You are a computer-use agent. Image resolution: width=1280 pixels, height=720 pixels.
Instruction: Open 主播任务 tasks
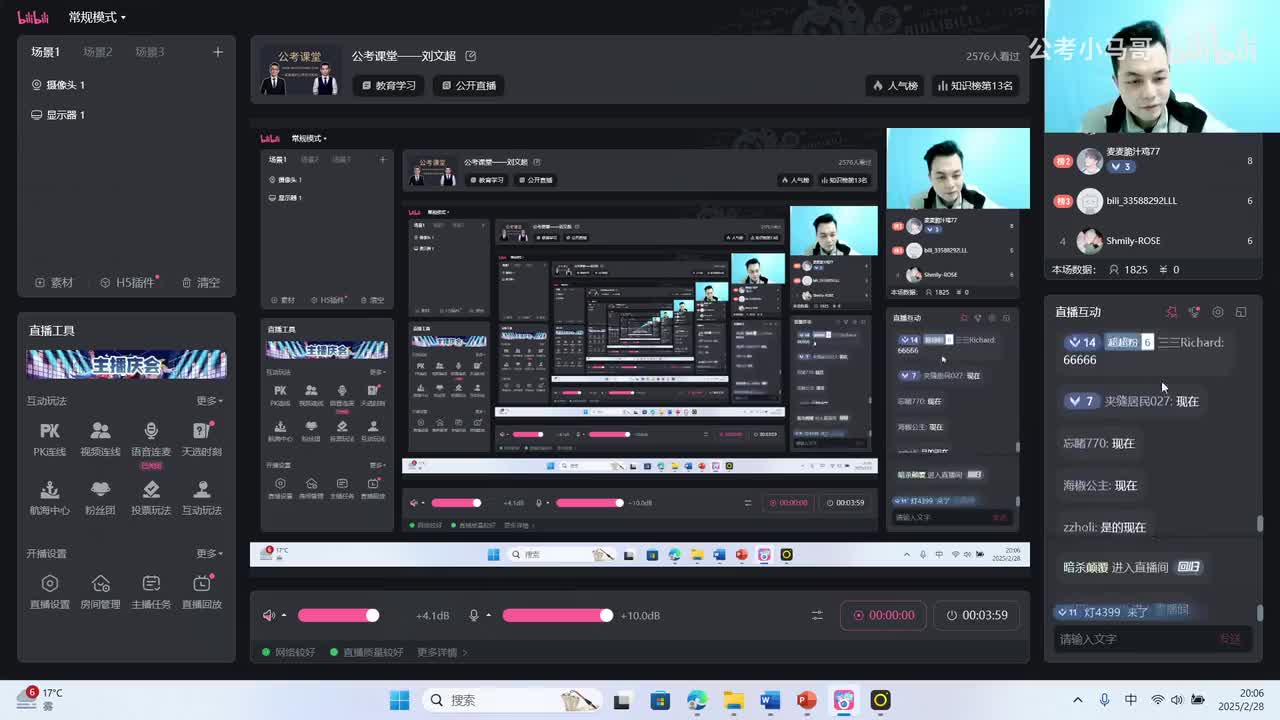(151, 591)
